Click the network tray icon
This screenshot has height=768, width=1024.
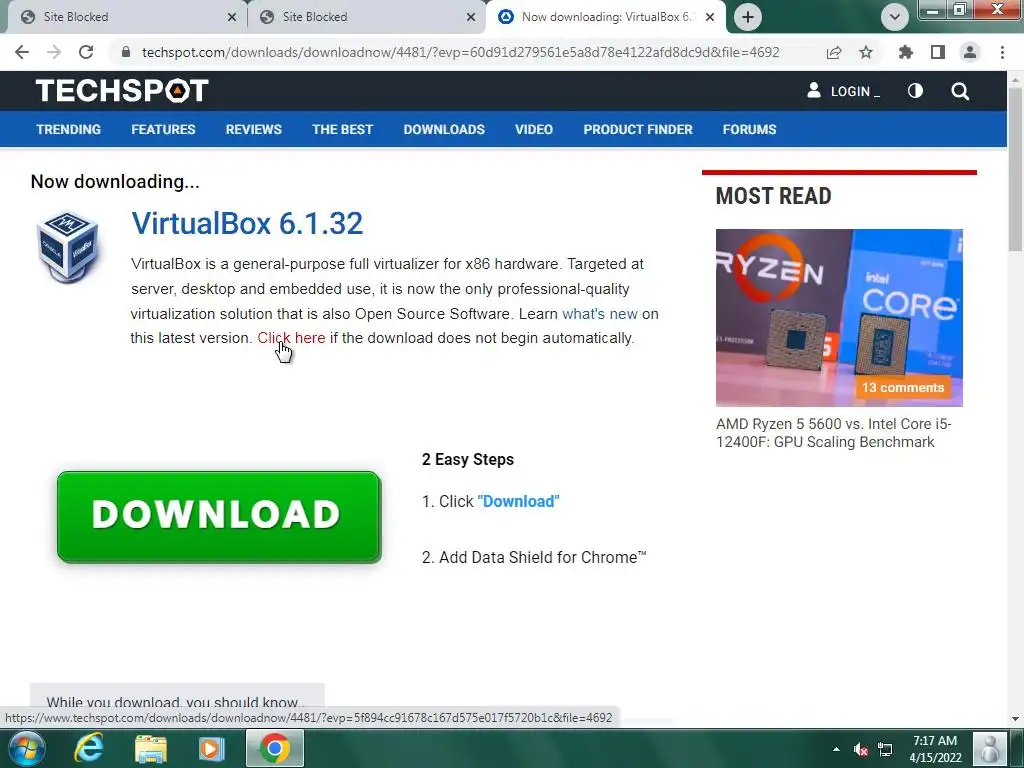click(885, 750)
